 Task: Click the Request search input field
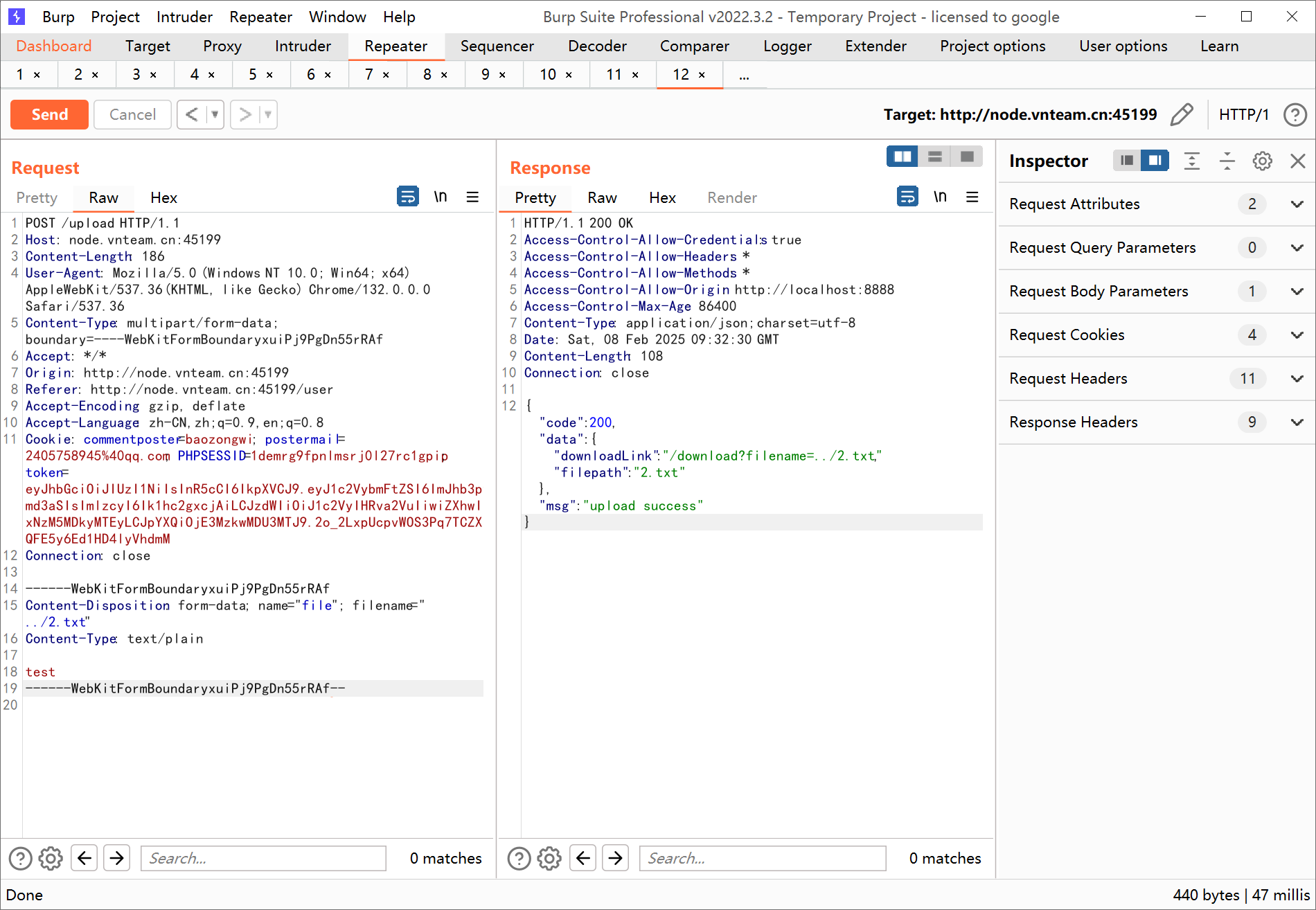pyautogui.click(x=263, y=858)
